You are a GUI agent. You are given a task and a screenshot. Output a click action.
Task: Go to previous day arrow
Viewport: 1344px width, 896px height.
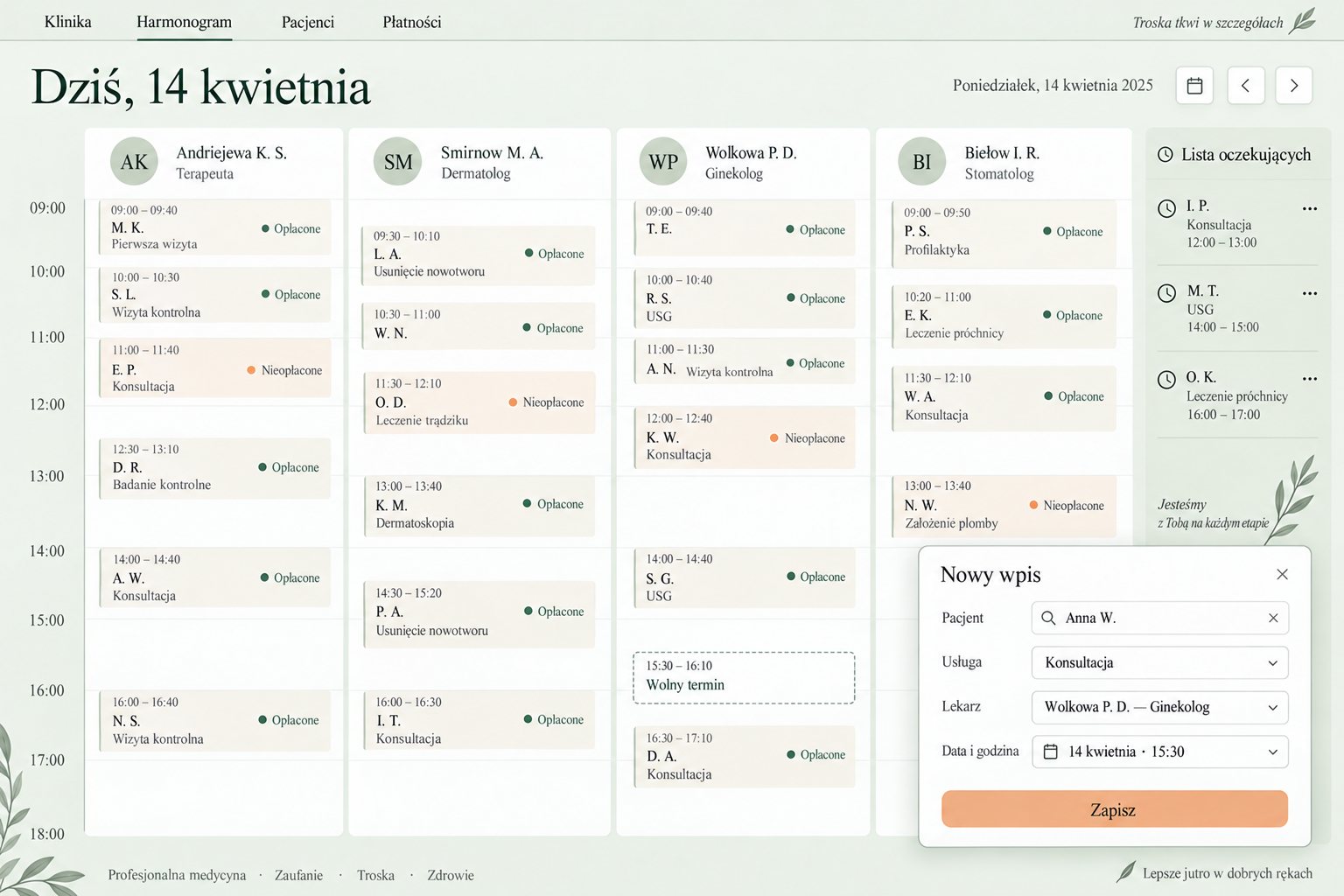1245,86
